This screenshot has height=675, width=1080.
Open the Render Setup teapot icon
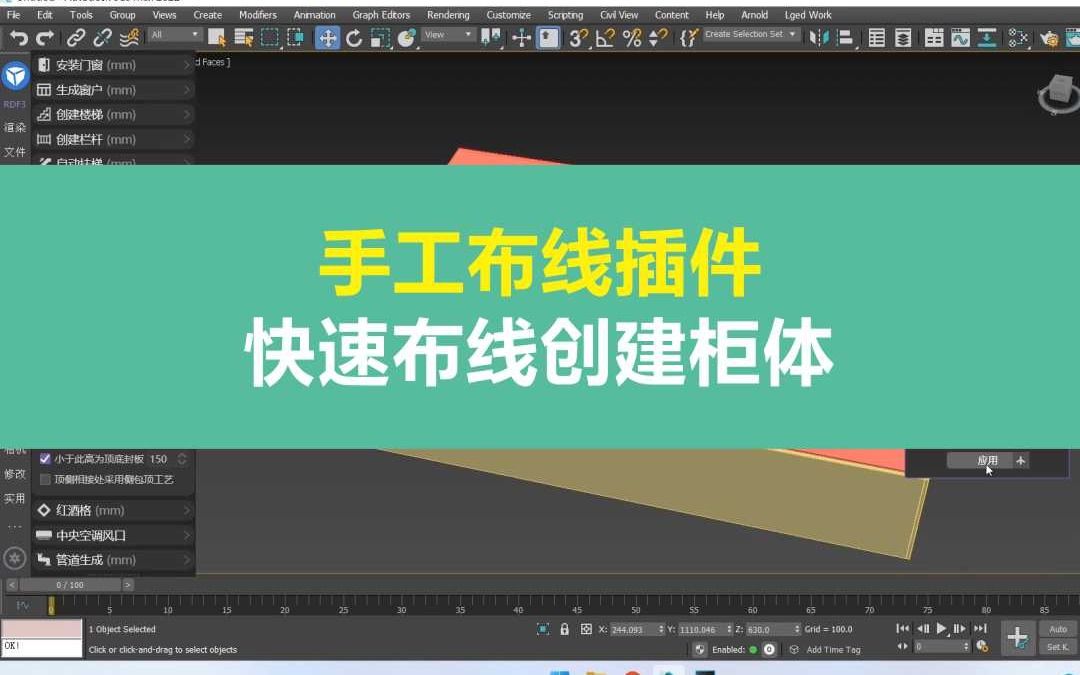1049,39
